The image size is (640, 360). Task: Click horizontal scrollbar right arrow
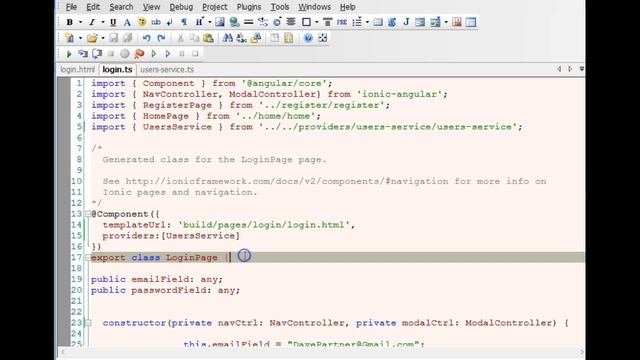point(581,352)
